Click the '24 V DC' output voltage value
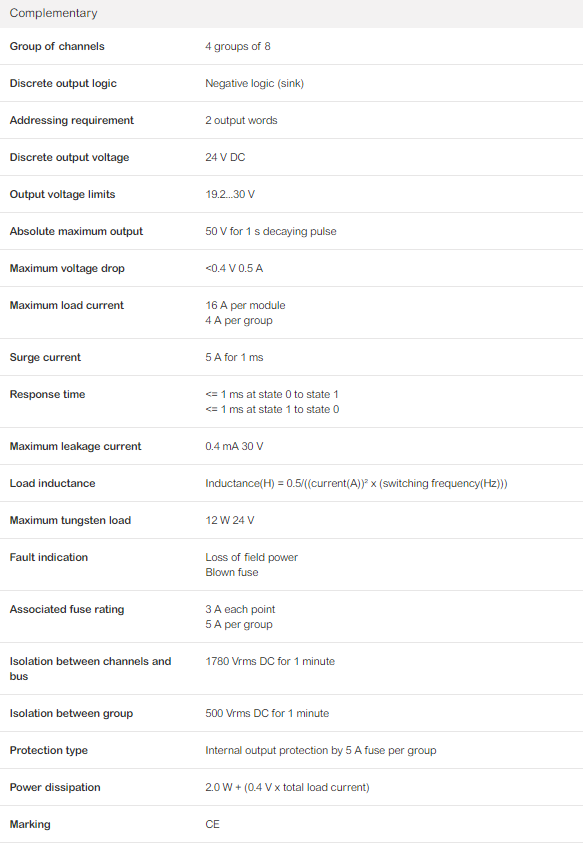585x847 pixels. click(225, 157)
